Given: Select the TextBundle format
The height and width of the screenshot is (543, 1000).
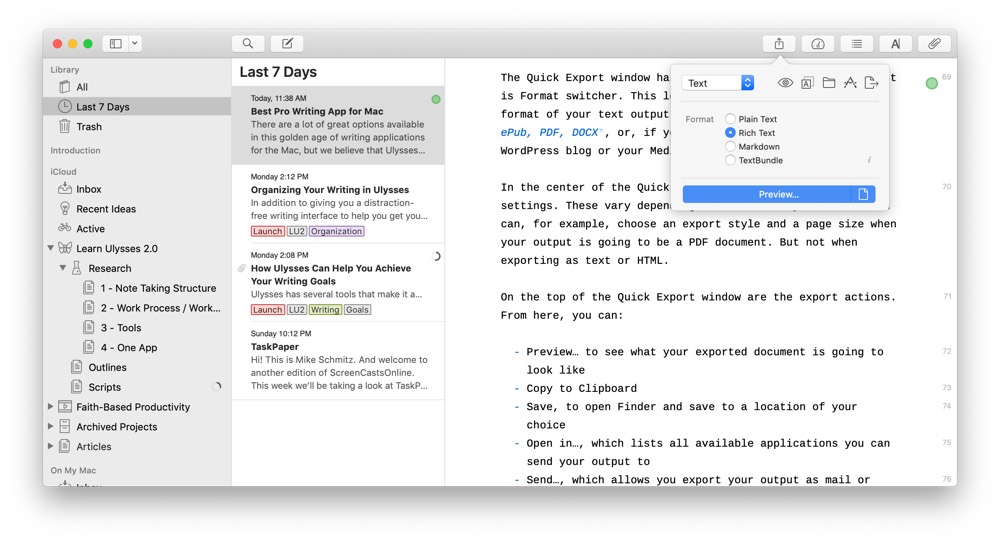Looking at the screenshot, I should [x=754, y=160].
